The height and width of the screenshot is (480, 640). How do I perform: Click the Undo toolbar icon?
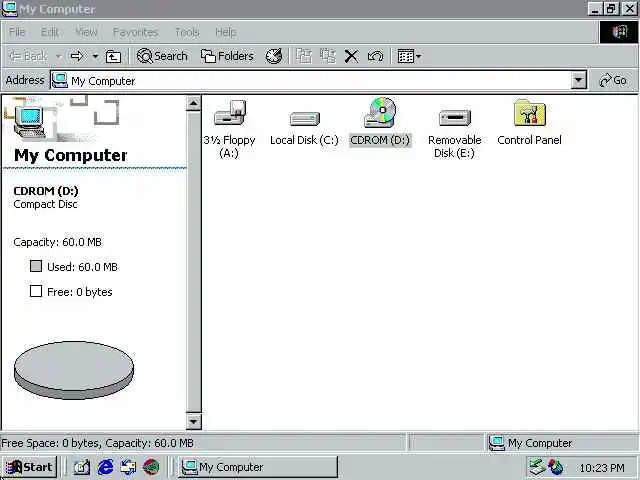pyautogui.click(x=376, y=56)
